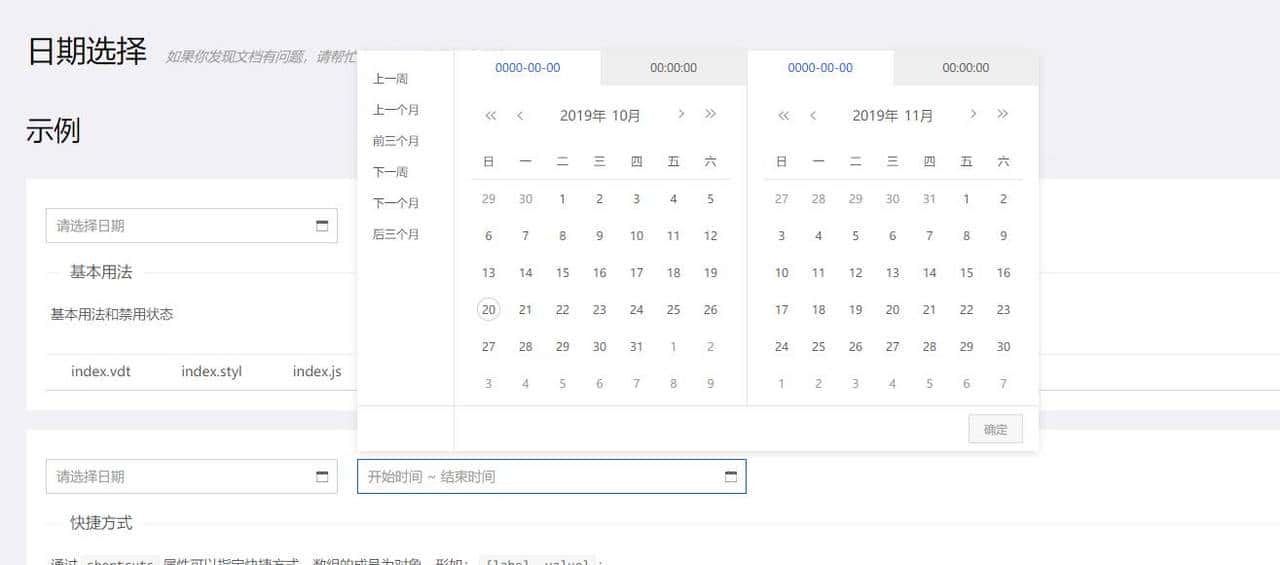1280x565 pixels.
Task: Select today's circled date October 20
Action: coord(489,310)
